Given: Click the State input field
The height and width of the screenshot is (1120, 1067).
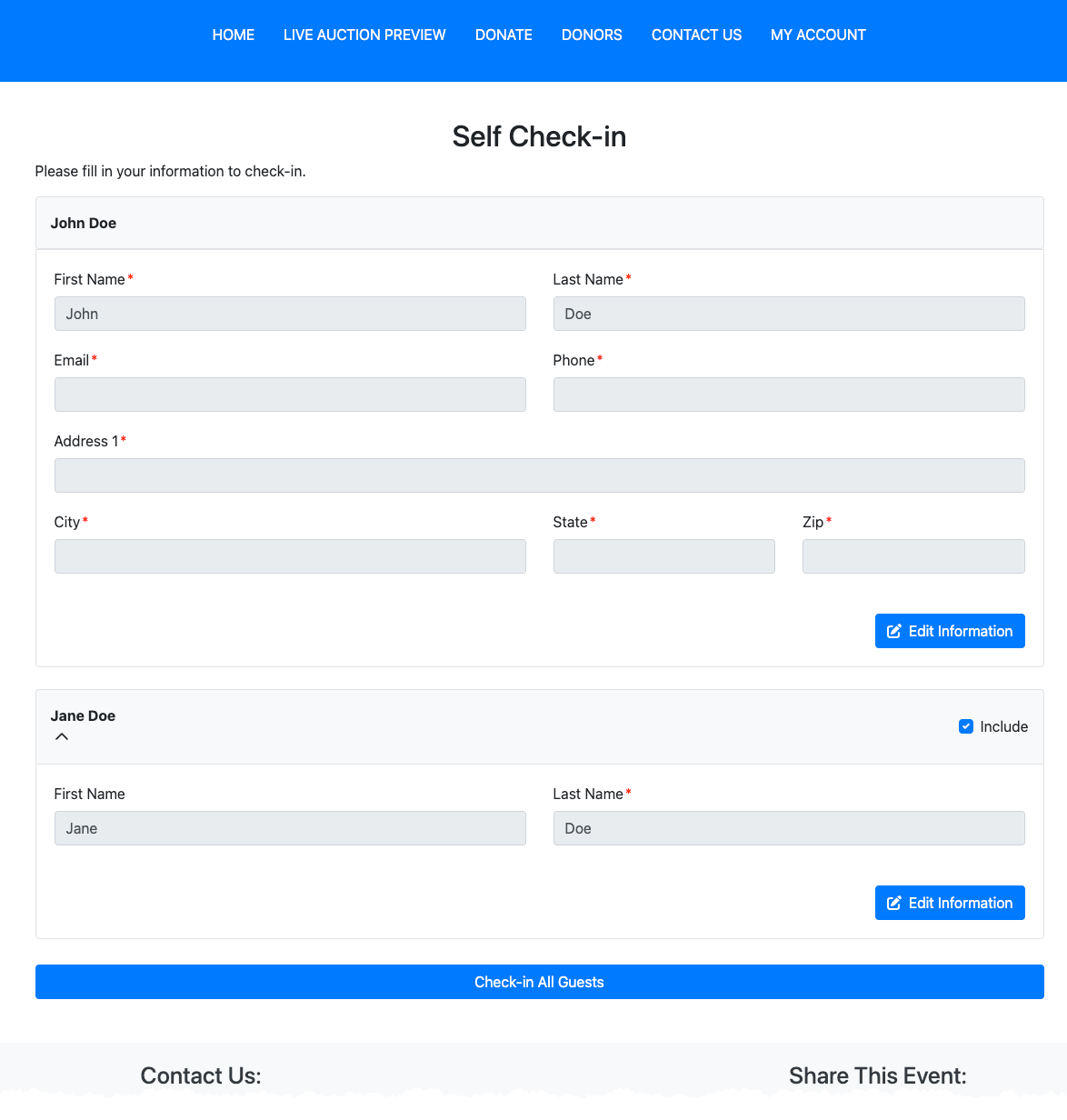Looking at the screenshot, I should [663, 556].
